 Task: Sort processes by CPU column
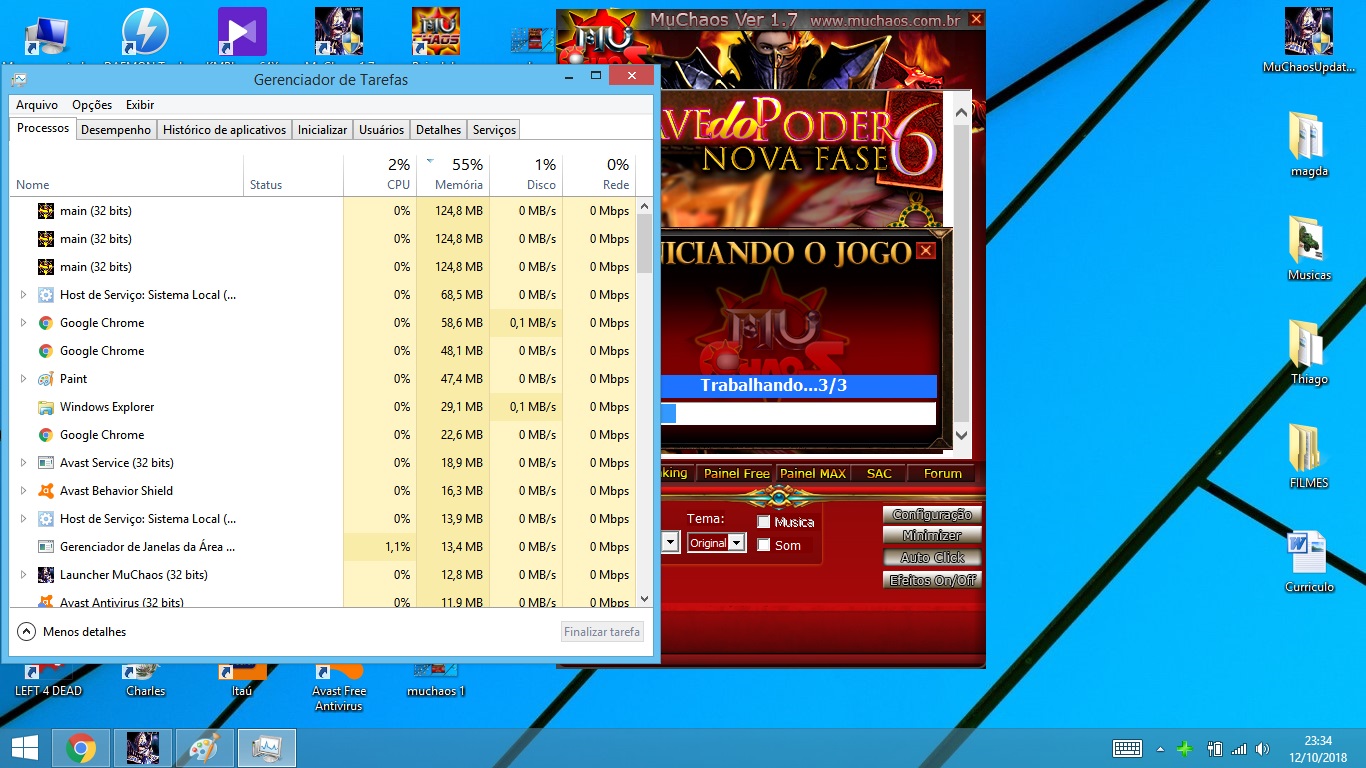point(380,174)
